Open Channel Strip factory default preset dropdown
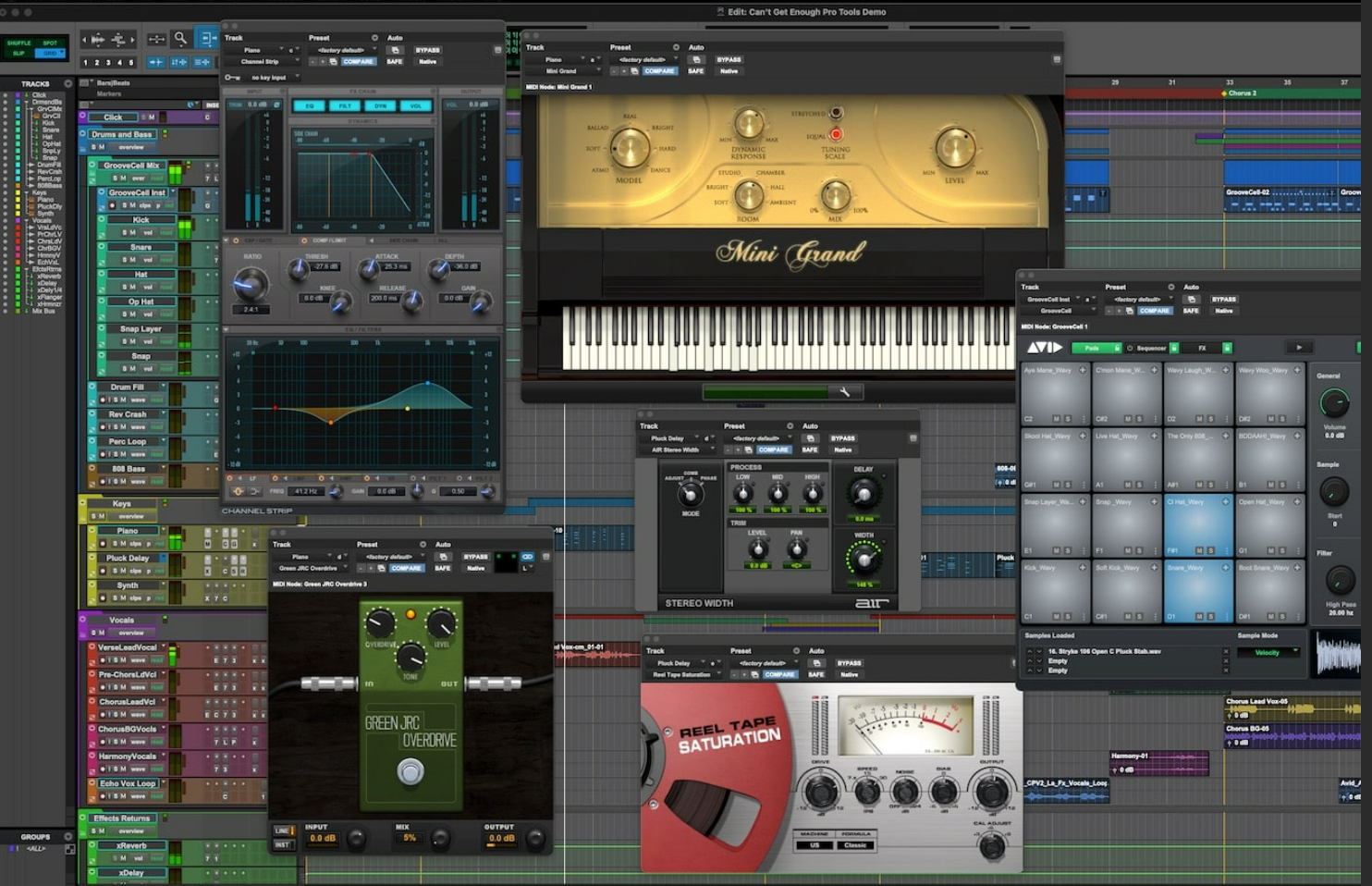 click(x=341, y=50)
